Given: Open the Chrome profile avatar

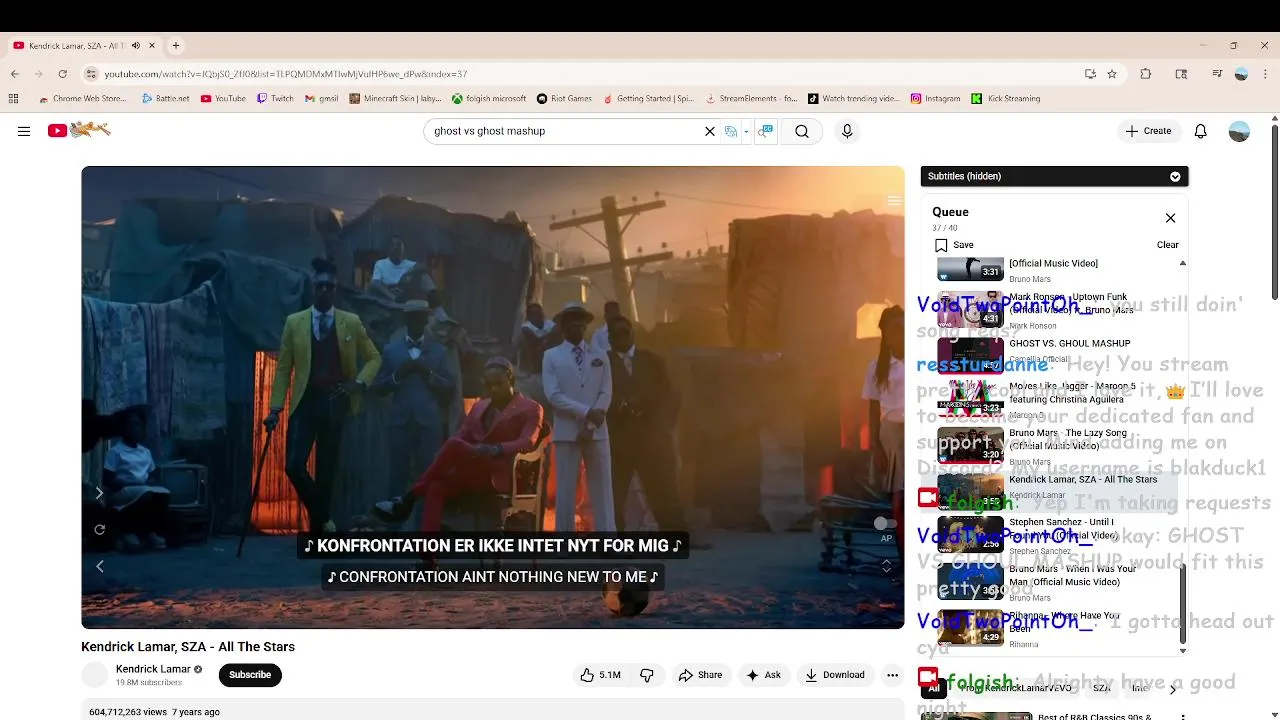Looking at the screenshot, I should 1241,74.
